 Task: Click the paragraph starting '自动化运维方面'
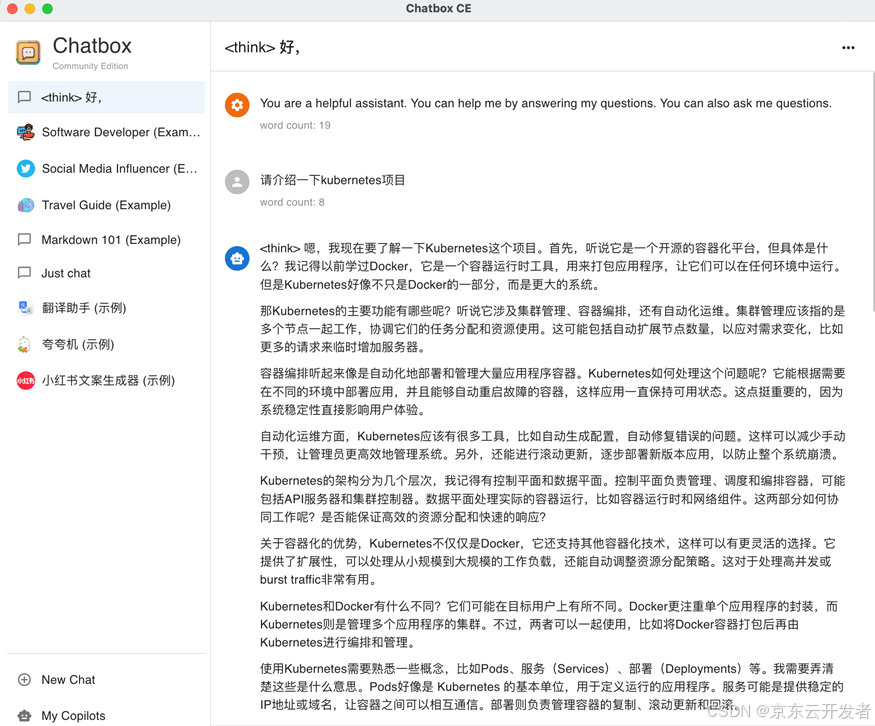(x=552, y=445)
